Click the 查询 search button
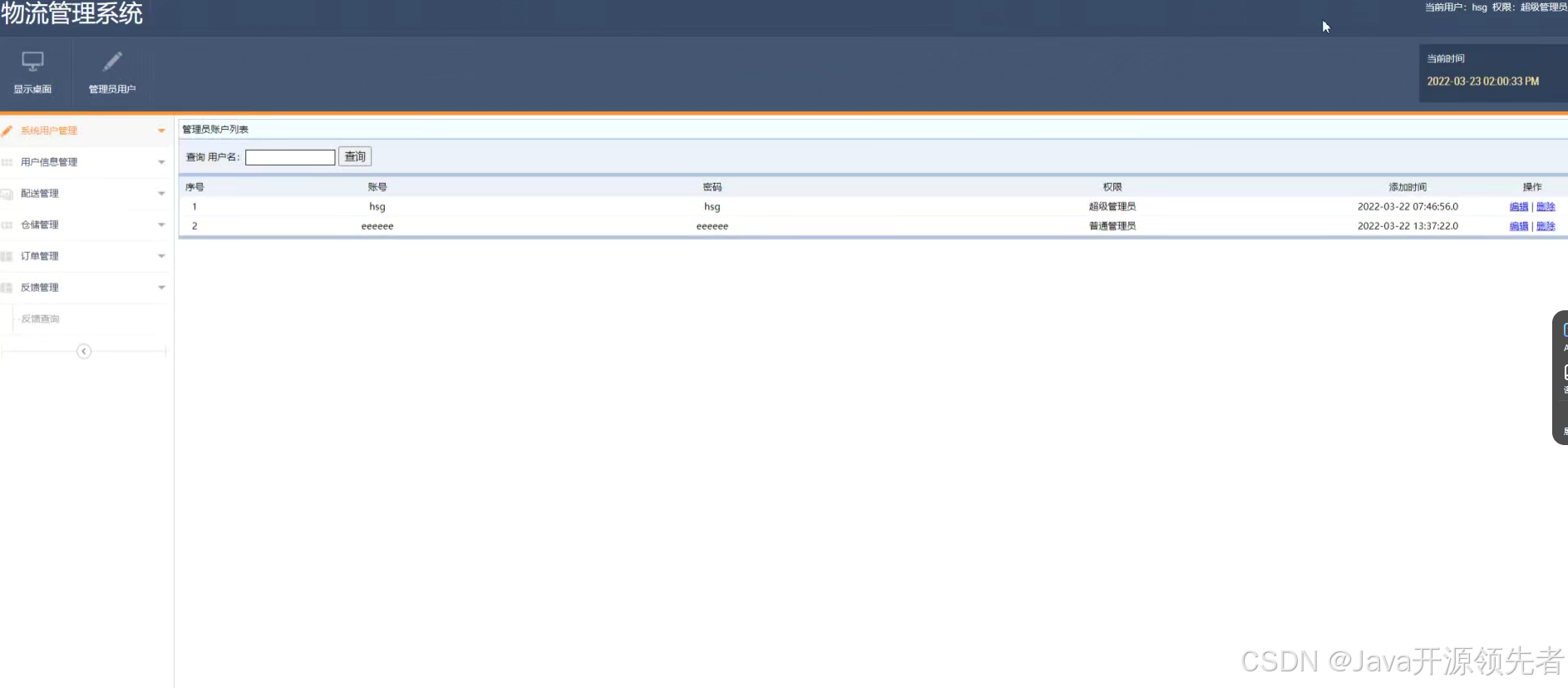1568x688 pixels. (x=355, y=156)
